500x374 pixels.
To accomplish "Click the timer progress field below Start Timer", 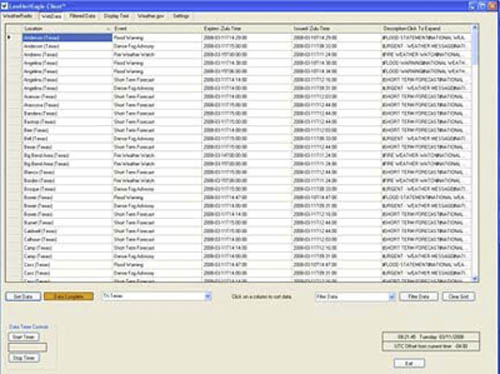I will 27,347.
